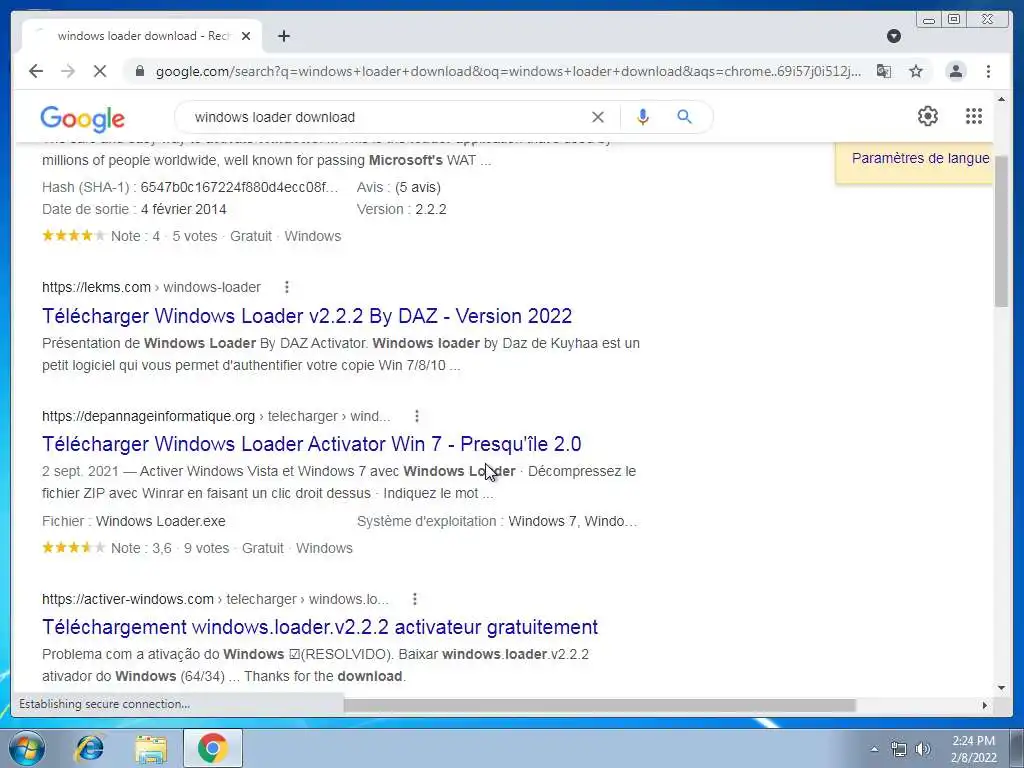Start voice search with the microphone
Viewport: 1024px width, 768px height.
[643, 117]
